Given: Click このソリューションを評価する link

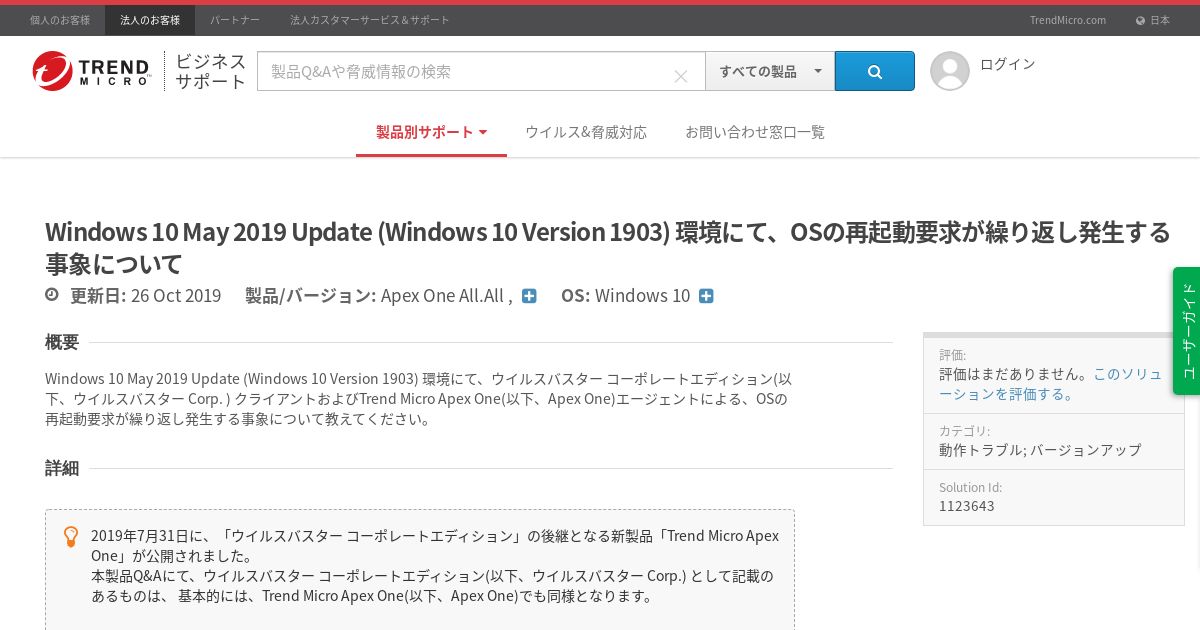Looking at the screenshot, I should tap(1050, 384).
